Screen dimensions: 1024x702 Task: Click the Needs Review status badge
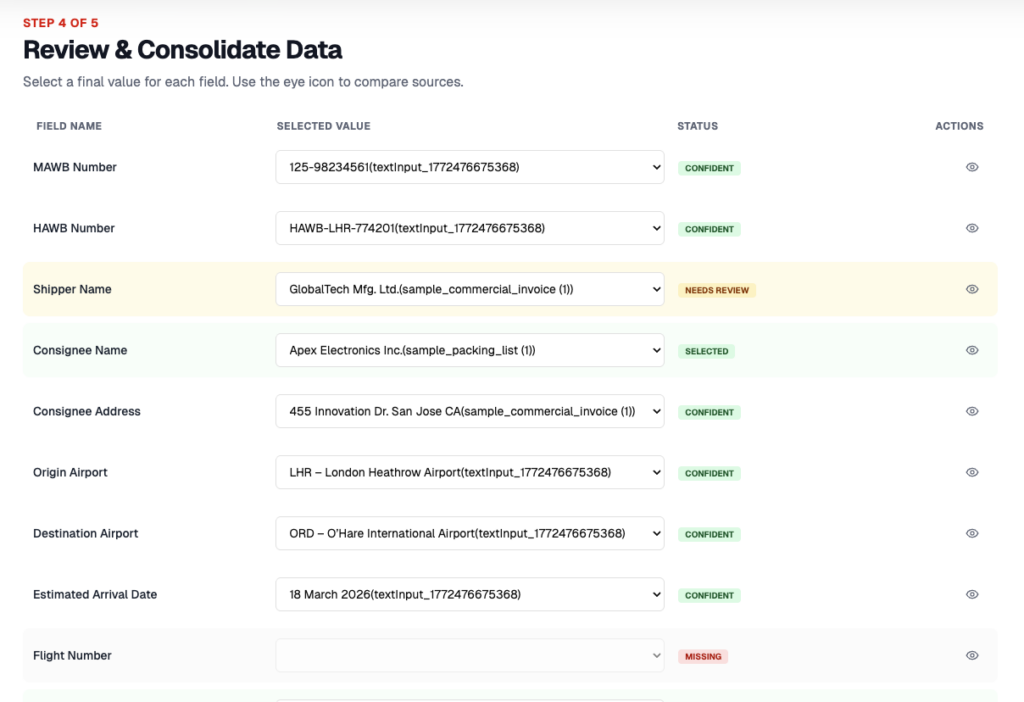click(716, 290)
